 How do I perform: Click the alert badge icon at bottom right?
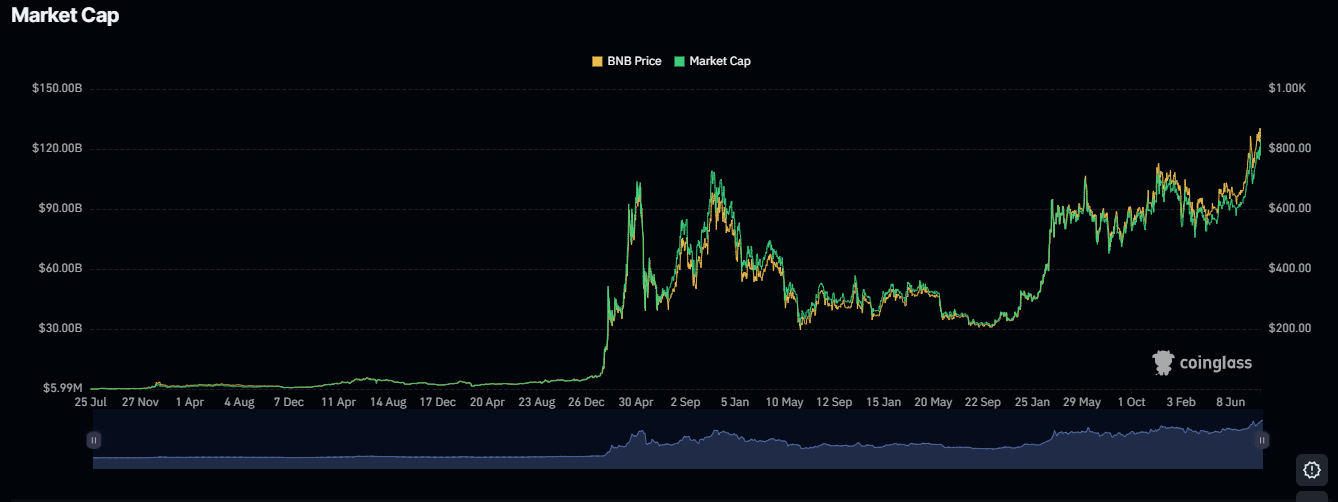(x=1312, y=469)
